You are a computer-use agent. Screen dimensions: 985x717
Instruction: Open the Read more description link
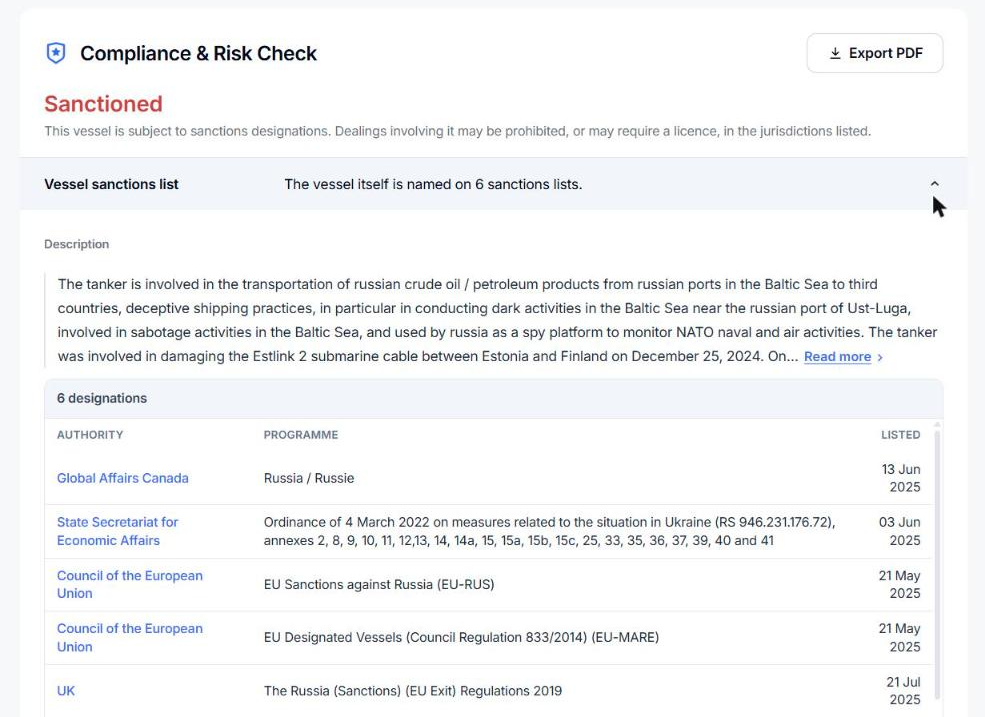pos(837,356)
